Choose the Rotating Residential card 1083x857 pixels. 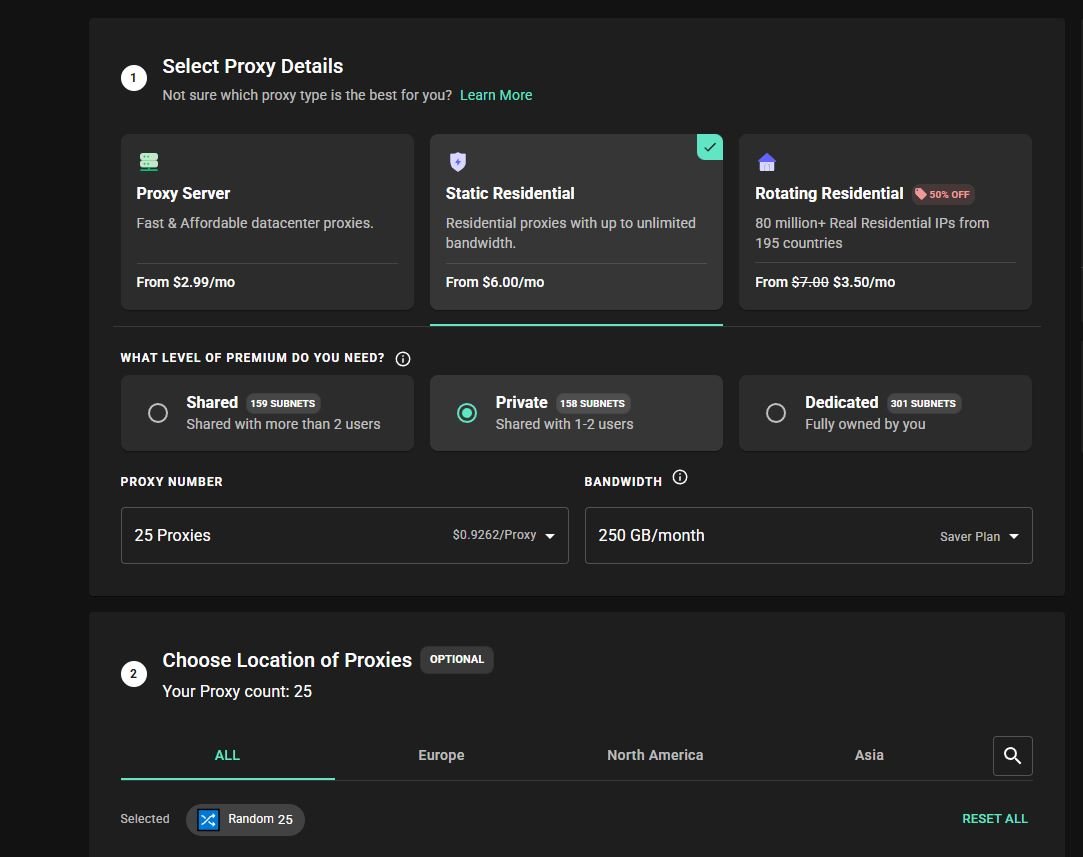pos(885,222)
